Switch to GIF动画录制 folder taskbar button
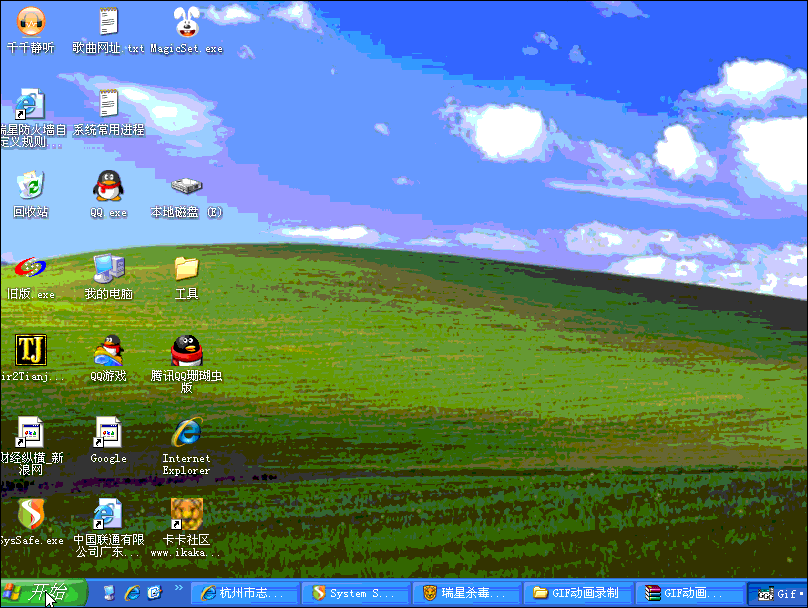Viewport: 808px width, 608px height. point(579,593)
